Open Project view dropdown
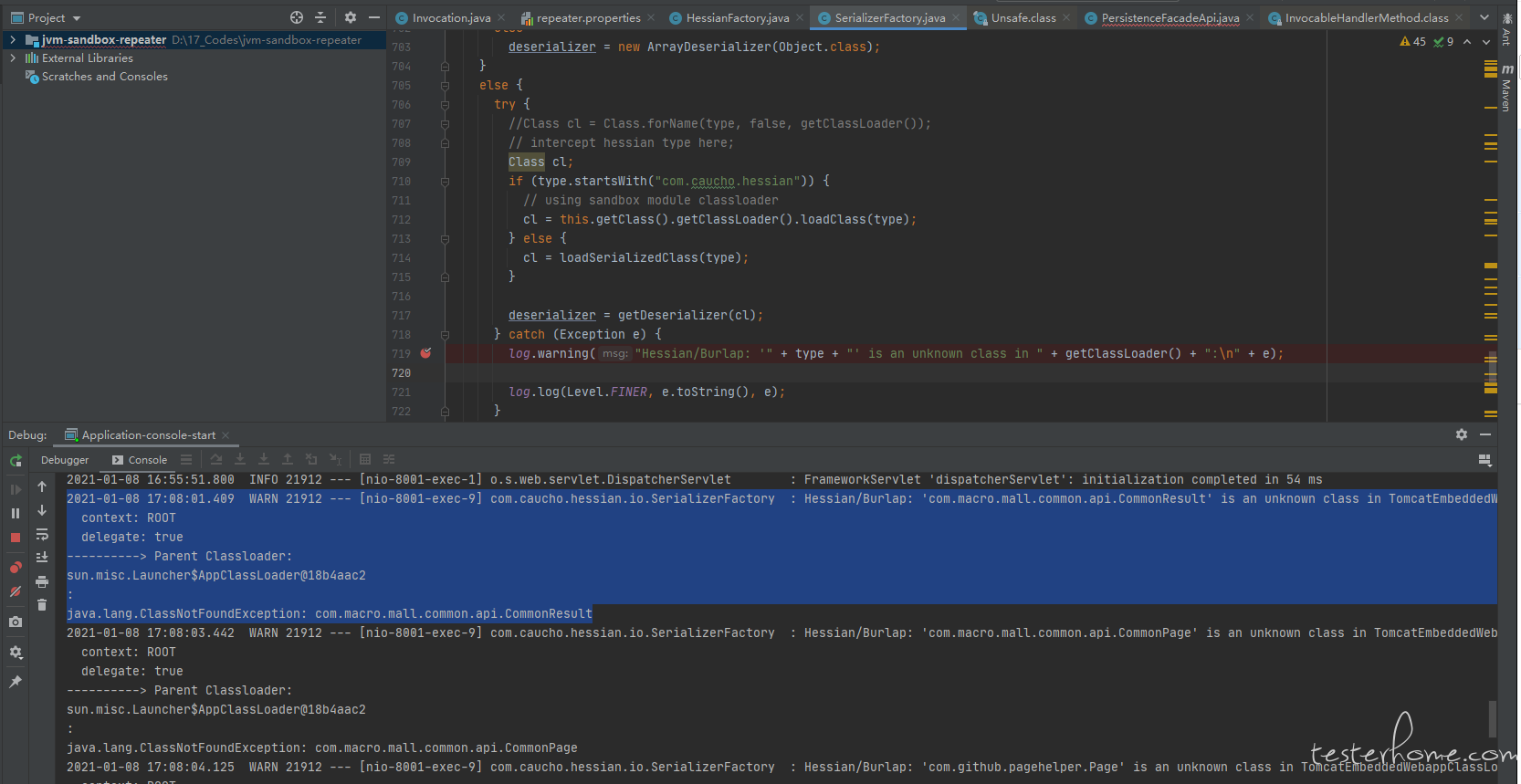Screen dimensions: 1521x784 (47, 17)
